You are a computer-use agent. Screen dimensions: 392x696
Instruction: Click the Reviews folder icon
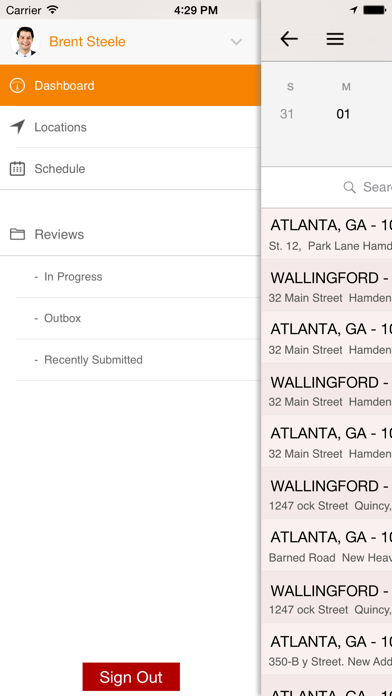tap(17, 234)
